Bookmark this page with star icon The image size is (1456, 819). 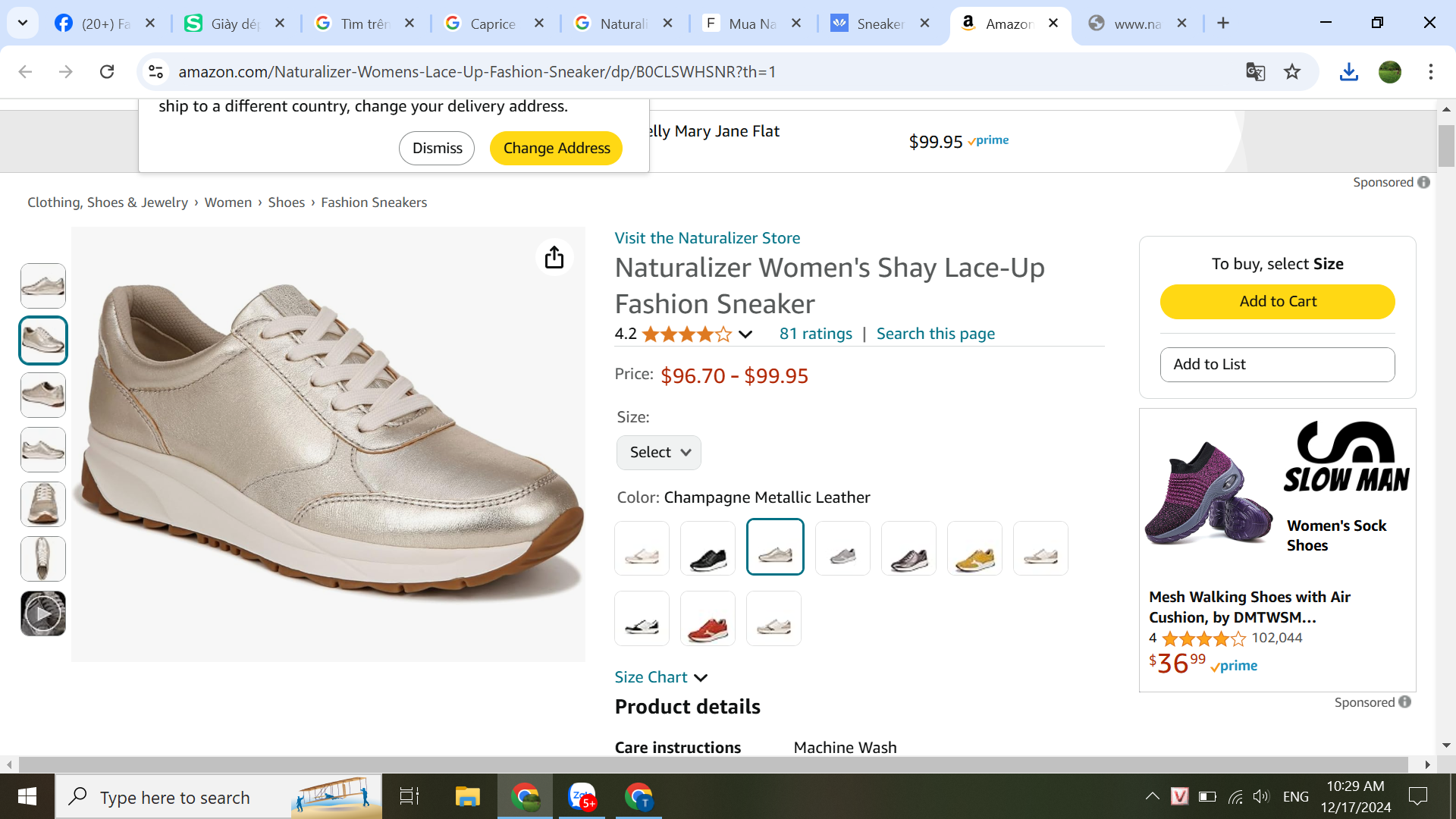(1292, 72)
